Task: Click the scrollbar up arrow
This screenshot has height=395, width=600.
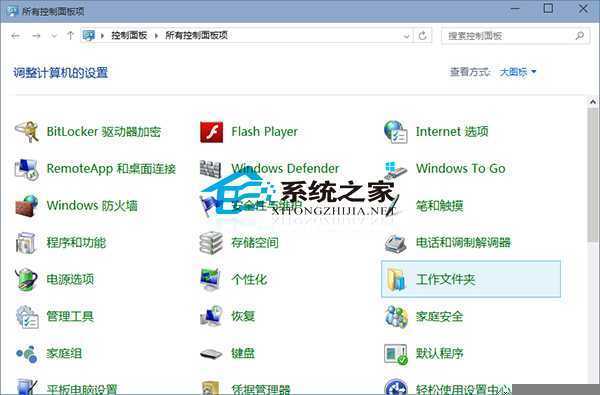Action: coord(593,102)
